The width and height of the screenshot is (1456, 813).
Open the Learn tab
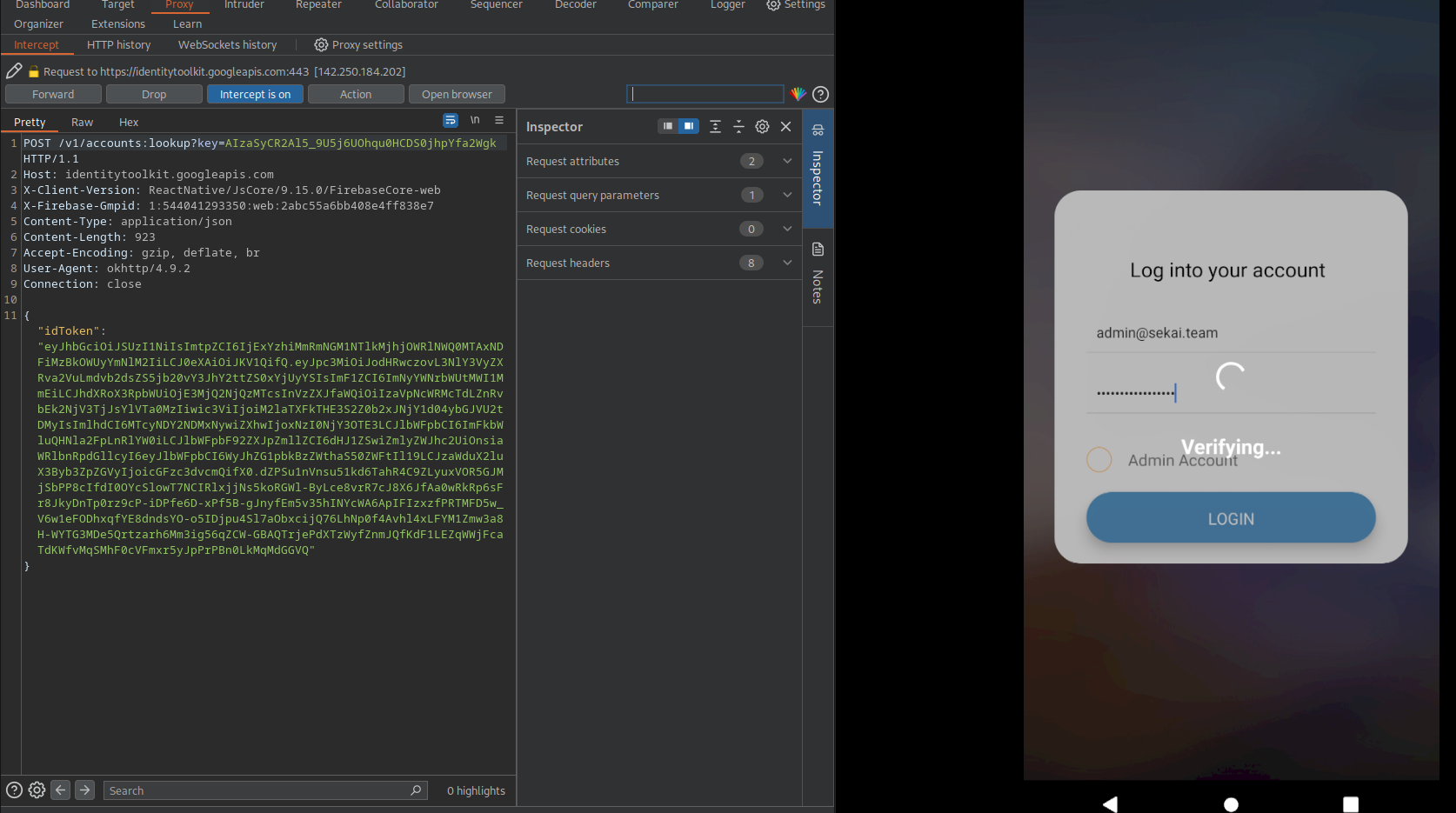(187, 23)
